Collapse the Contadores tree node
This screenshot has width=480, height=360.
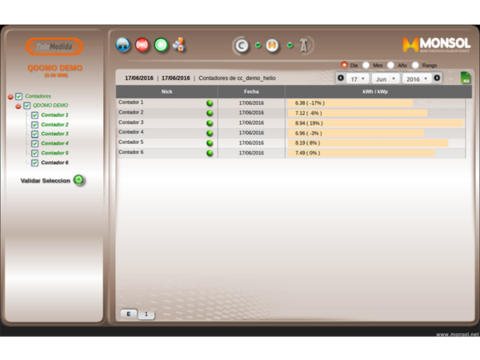point(11,97)
